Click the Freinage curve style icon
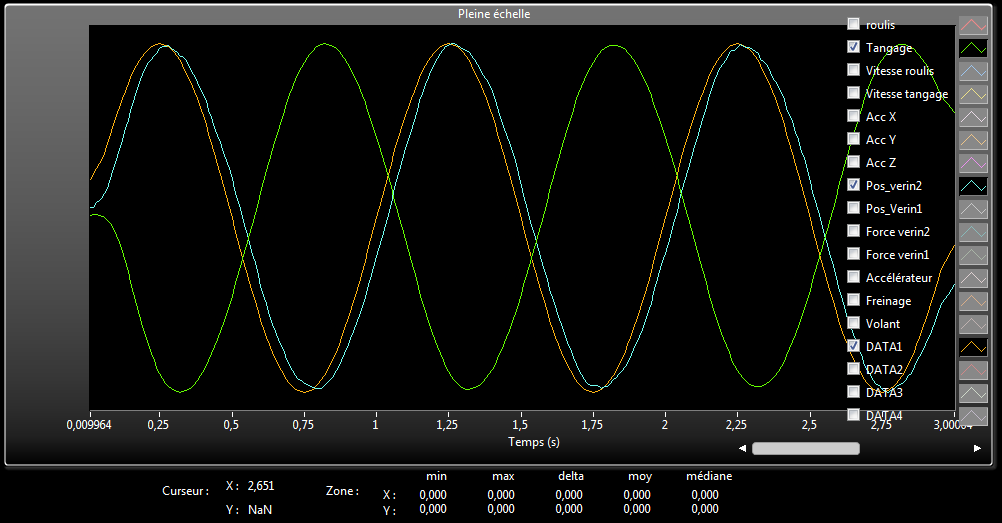The width and height of the screenshot is (1002, 523). pos(973,300)
